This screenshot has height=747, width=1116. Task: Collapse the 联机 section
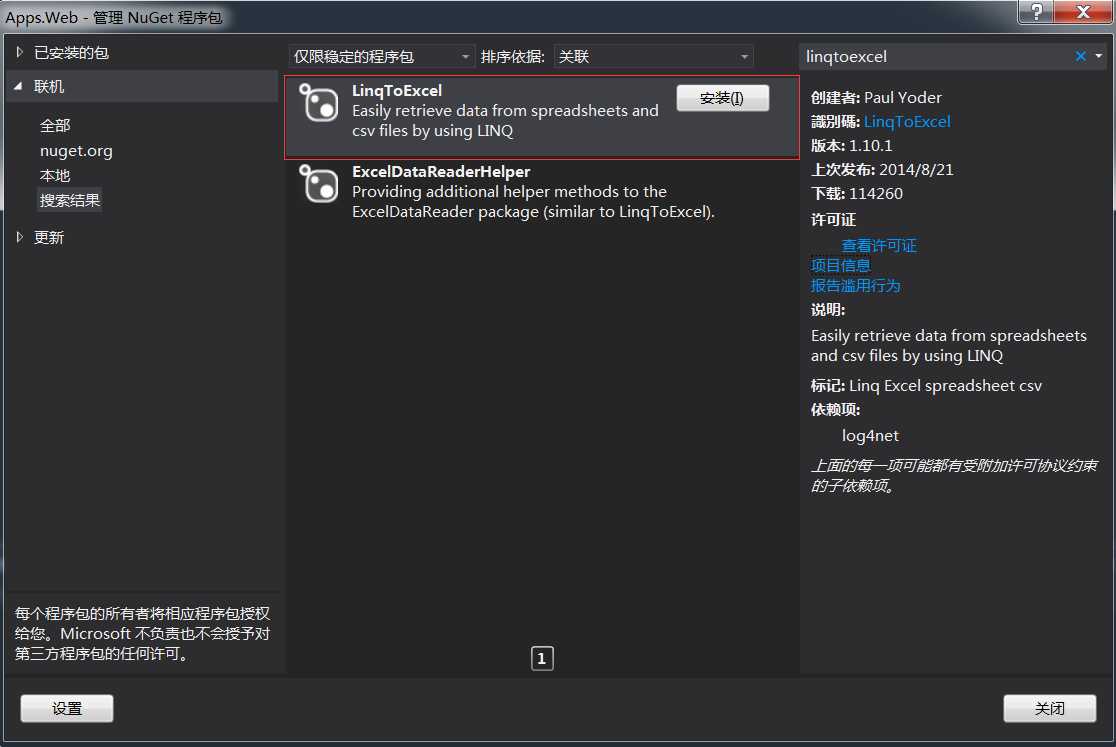click(19, 86)
